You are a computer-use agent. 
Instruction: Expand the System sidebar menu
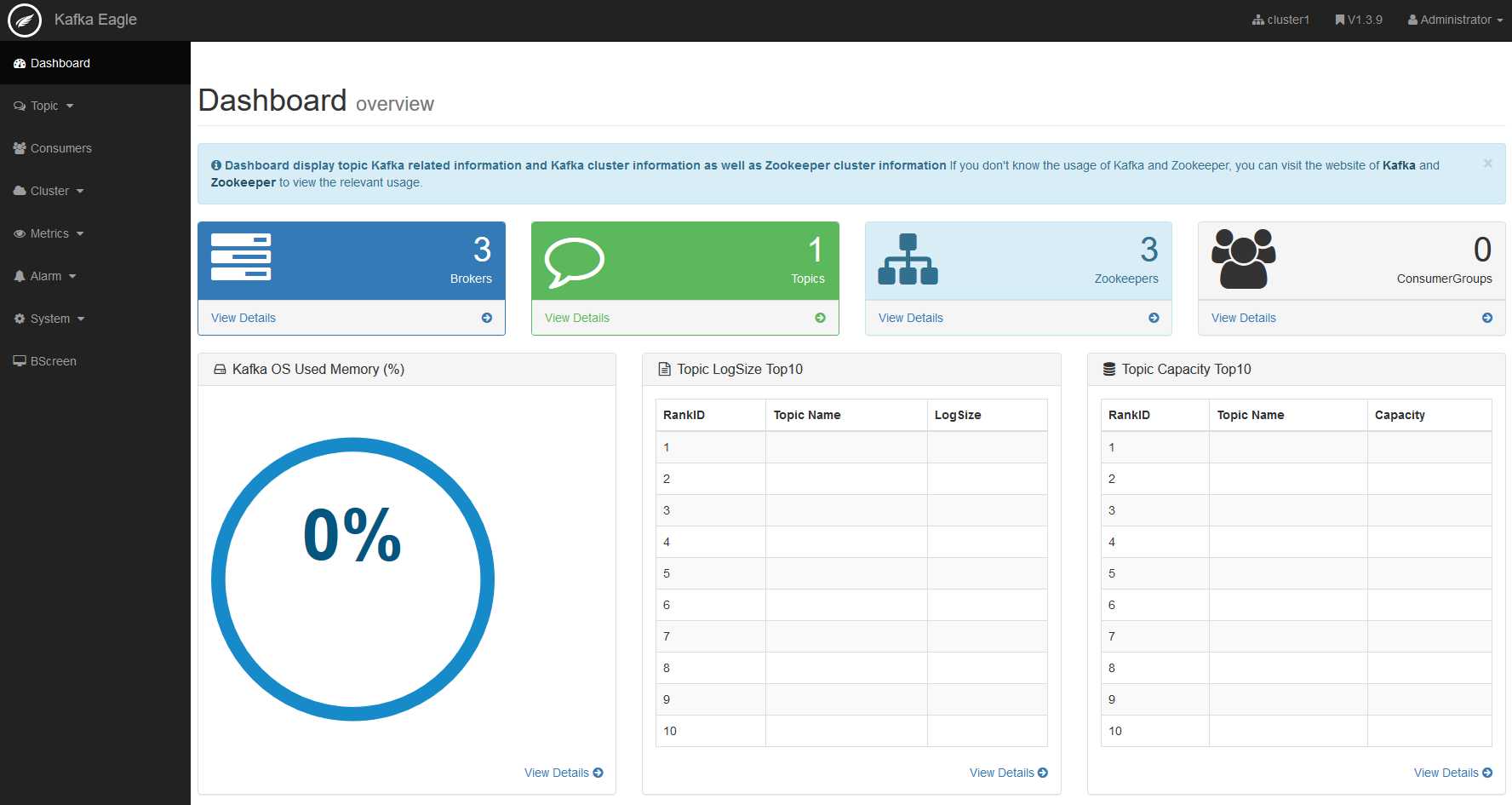(95, 319)
